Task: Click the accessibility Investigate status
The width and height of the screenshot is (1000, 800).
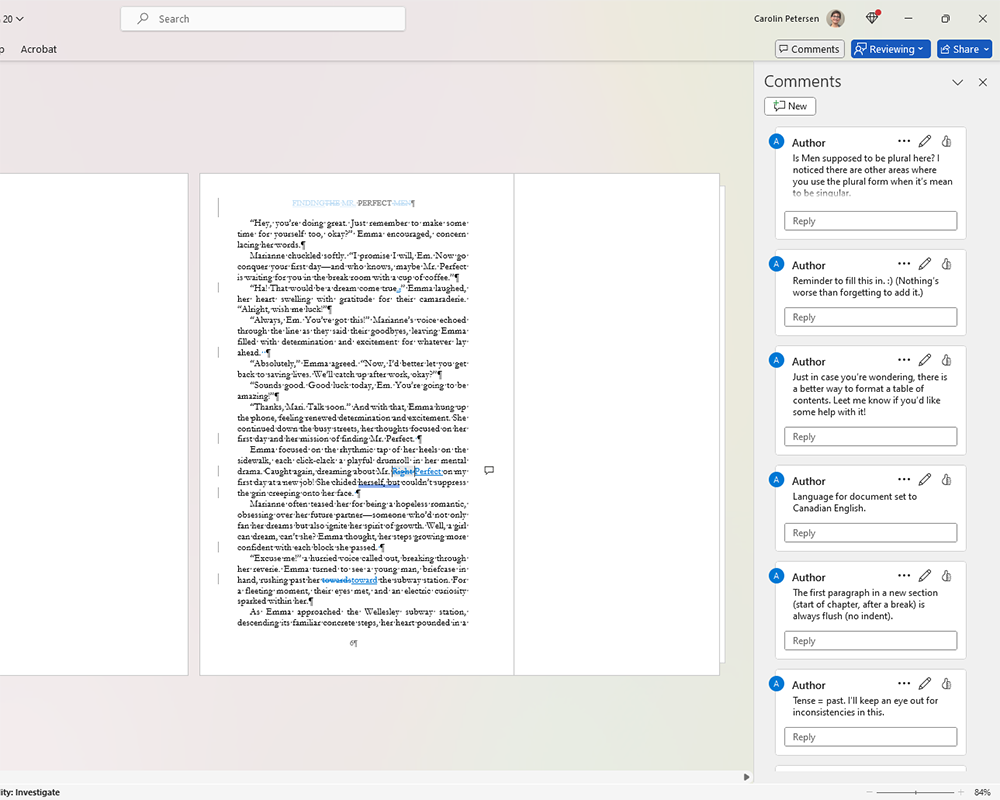Action: [x=30, y=792]
